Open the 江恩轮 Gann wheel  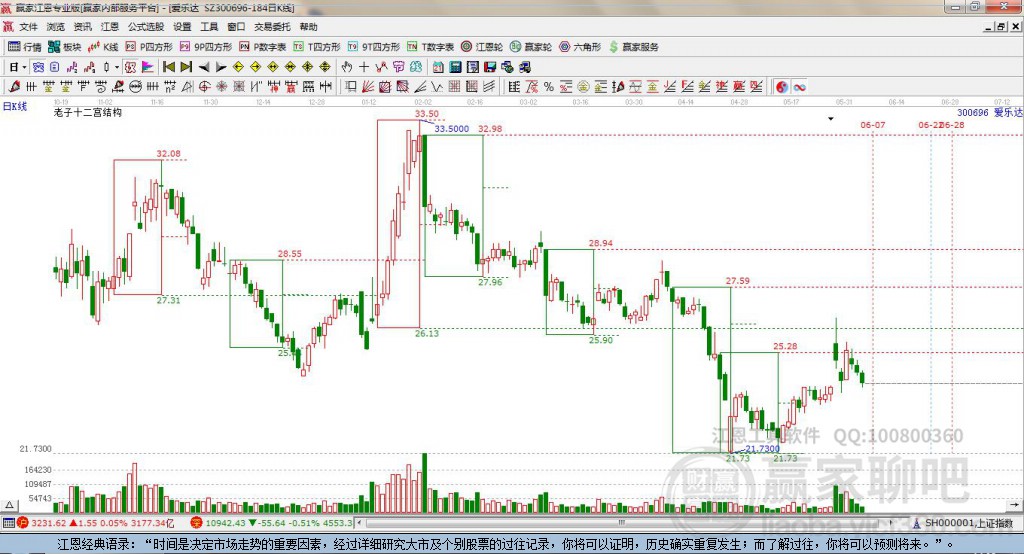click(482, 47)
